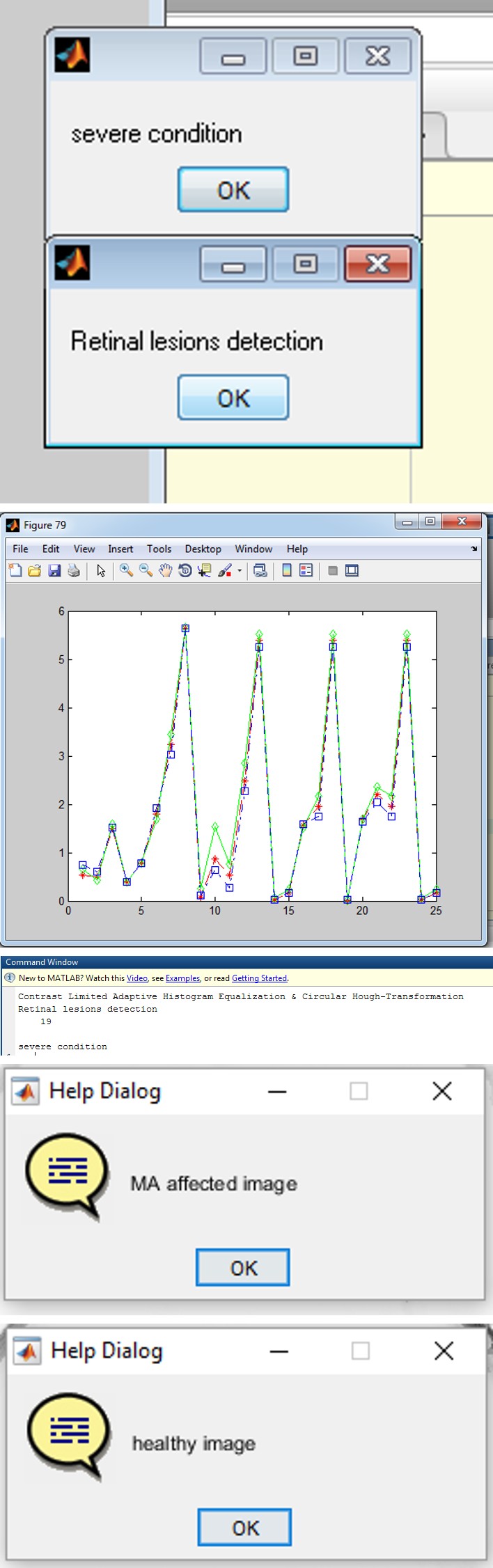The image size is (493, 1568).
Task: Select the Rotate 3D tool
Action: pyautogui.click(x=185, y=571)
